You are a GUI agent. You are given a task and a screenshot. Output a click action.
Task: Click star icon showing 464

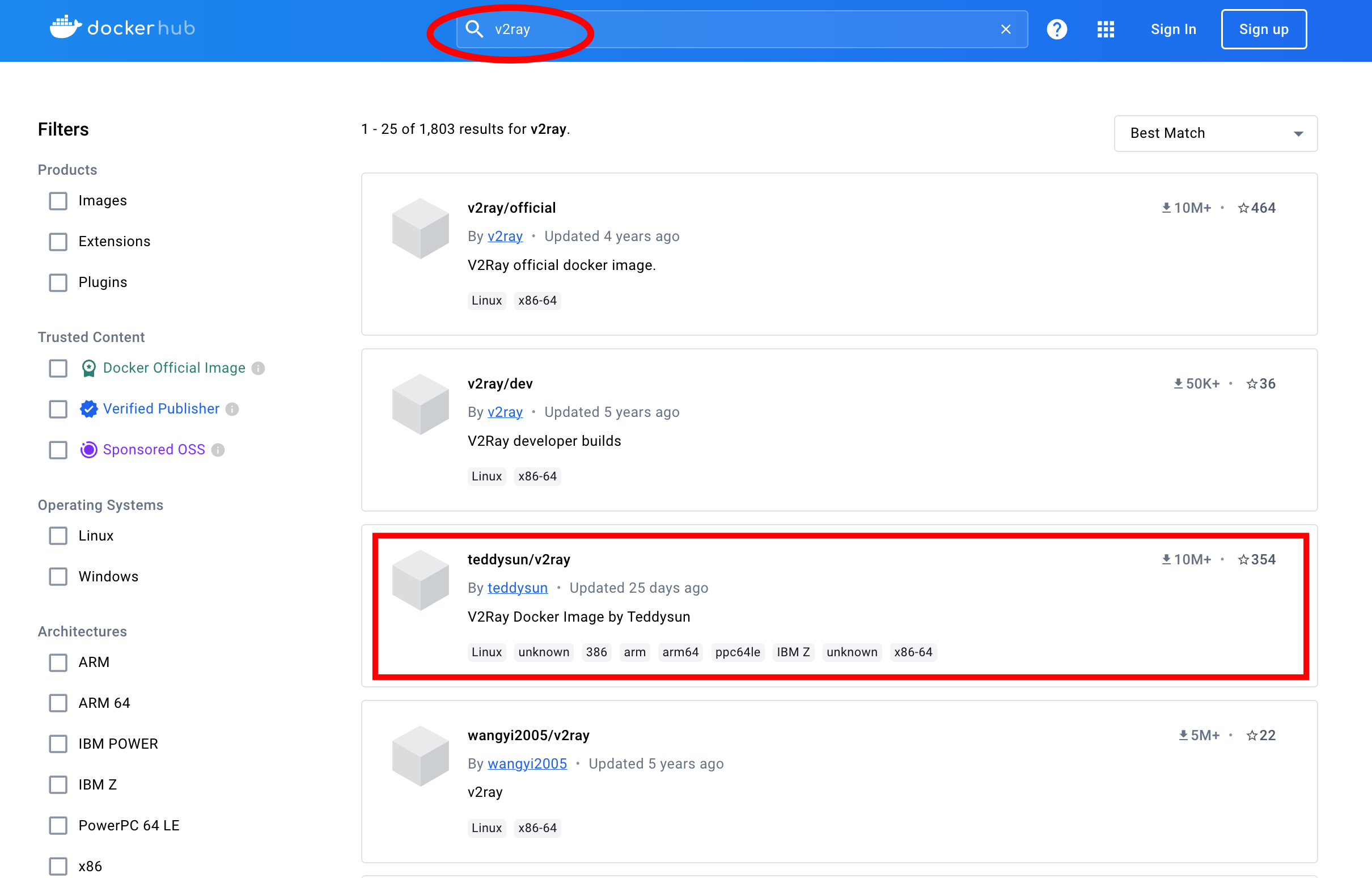click(x=1243, y=208)
